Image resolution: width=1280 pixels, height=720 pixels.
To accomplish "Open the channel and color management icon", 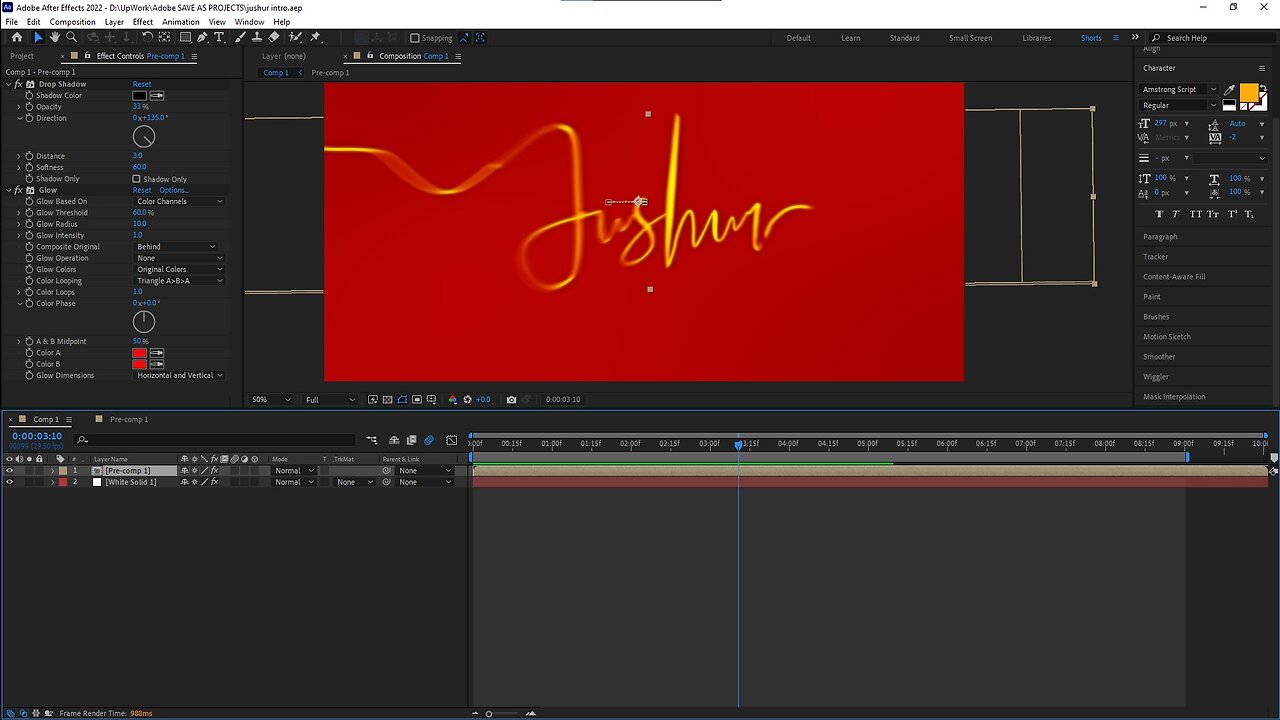I will pos(452,399).
